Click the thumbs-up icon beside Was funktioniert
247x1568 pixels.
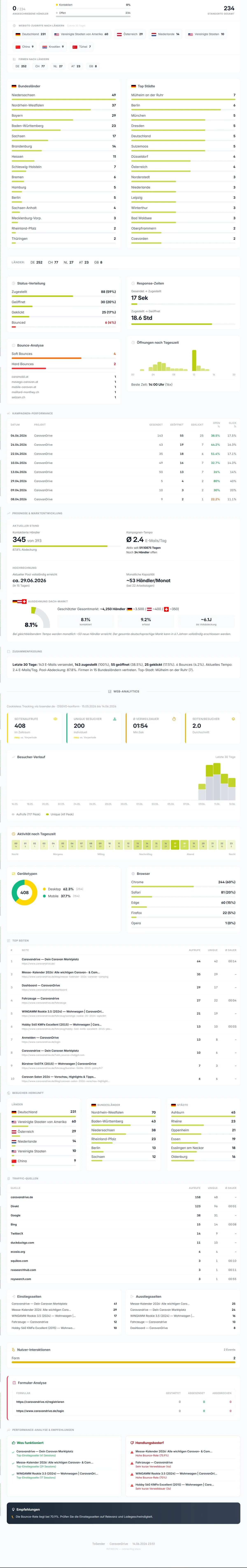pos(13,1443)
